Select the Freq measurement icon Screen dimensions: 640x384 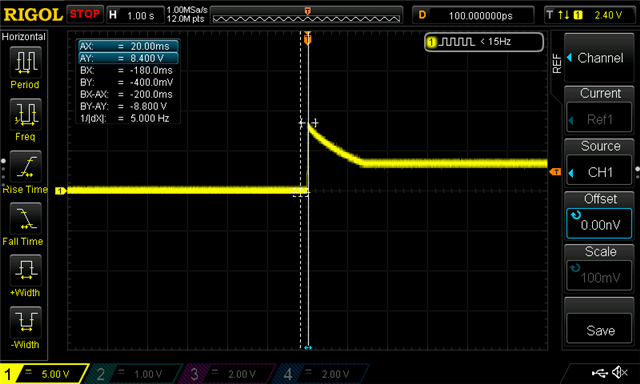(25, 114)
